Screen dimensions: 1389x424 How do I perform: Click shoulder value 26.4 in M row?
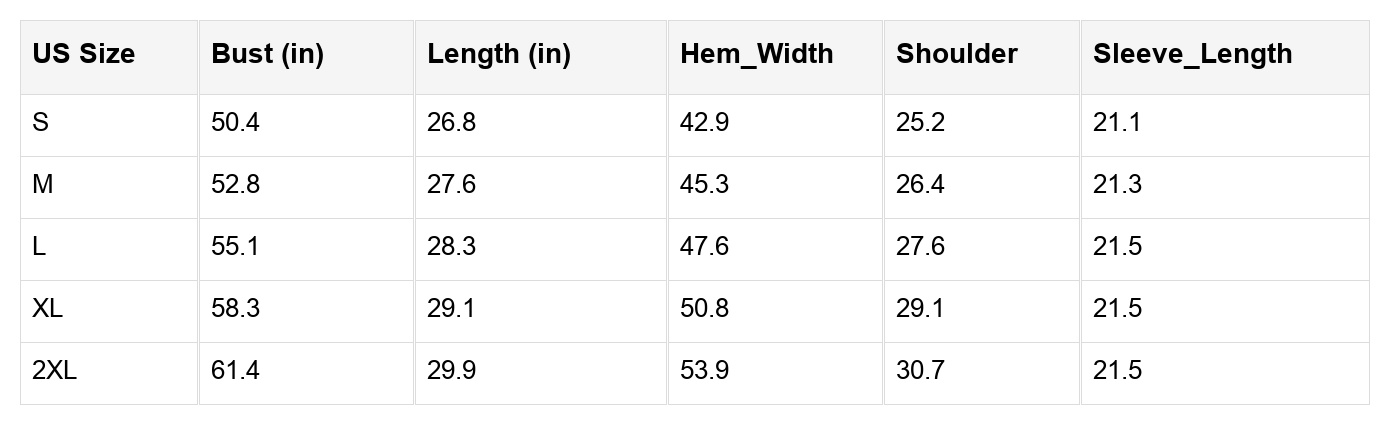pyautogui.click(x=920, y=185)
